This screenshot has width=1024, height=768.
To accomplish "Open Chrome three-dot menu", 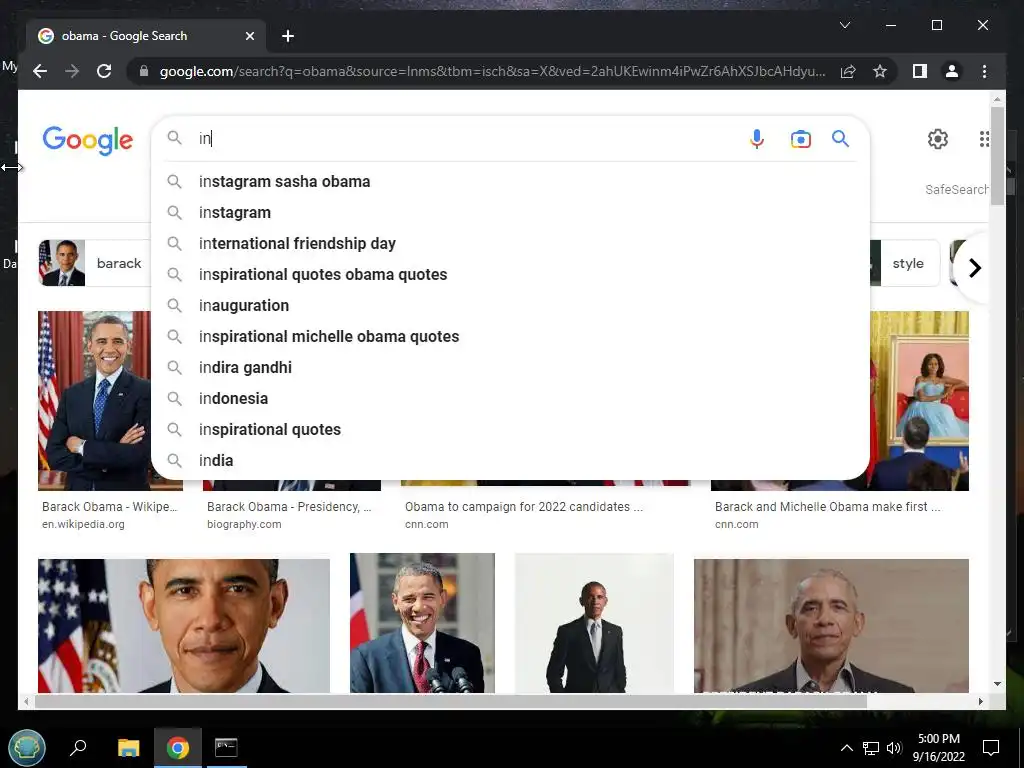I will click(984, 71).
